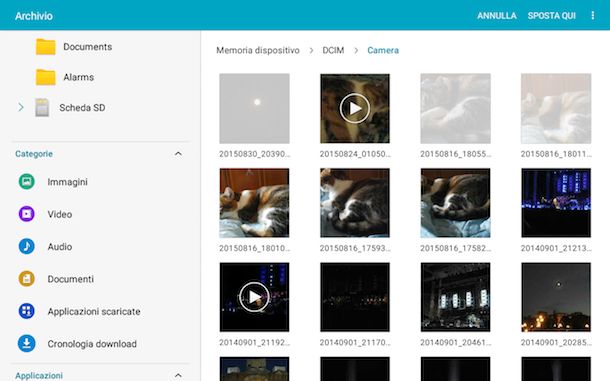
Task: Click the purple Video category icon
Action: [x=26, y=214]
